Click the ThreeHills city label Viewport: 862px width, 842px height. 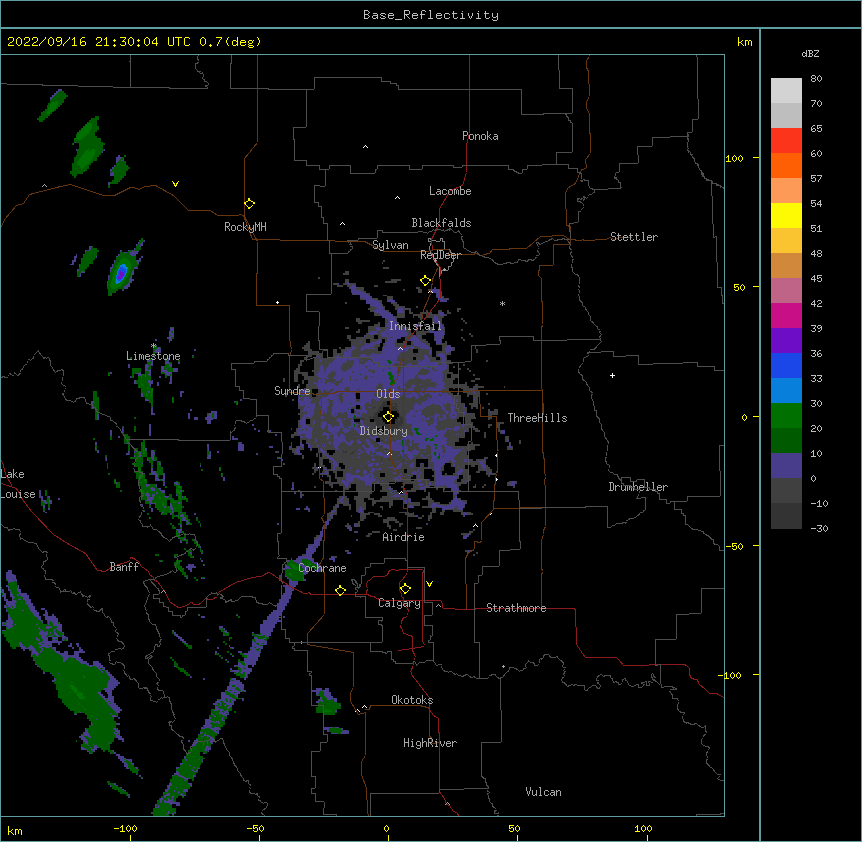[537, 418]
